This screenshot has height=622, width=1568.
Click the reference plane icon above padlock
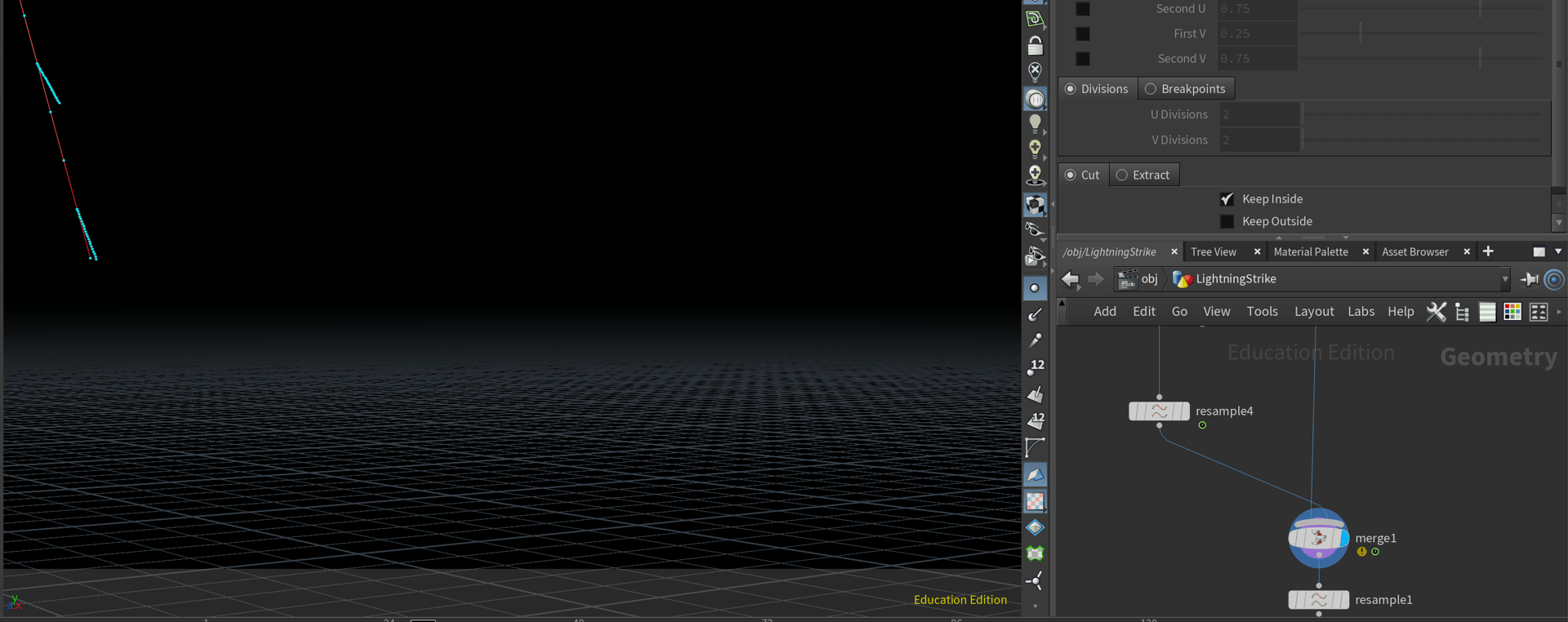(x=1035, y=19)
